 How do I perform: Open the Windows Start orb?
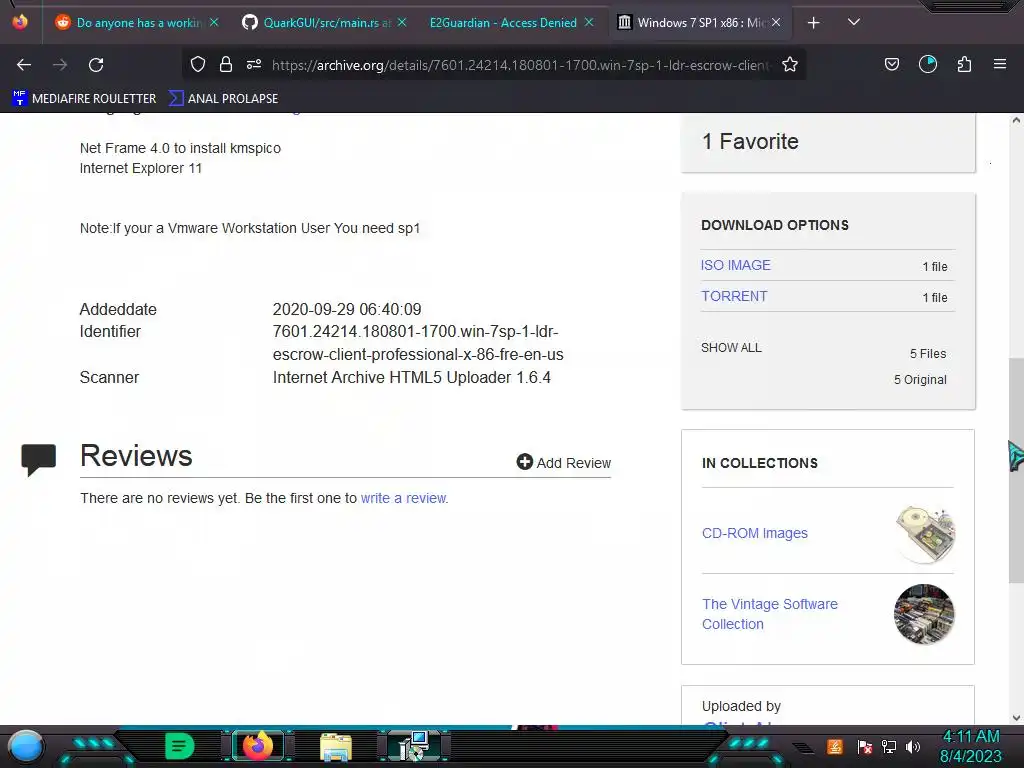click(x=26, y=746)
